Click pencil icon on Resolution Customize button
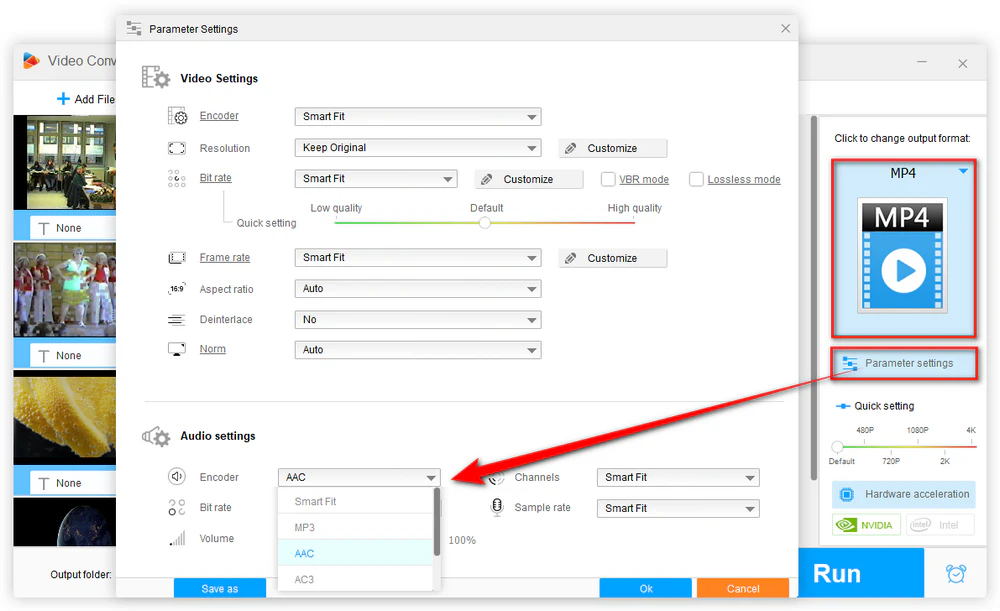The width and height of the screenshot is (1000, 611). [571, 148]
